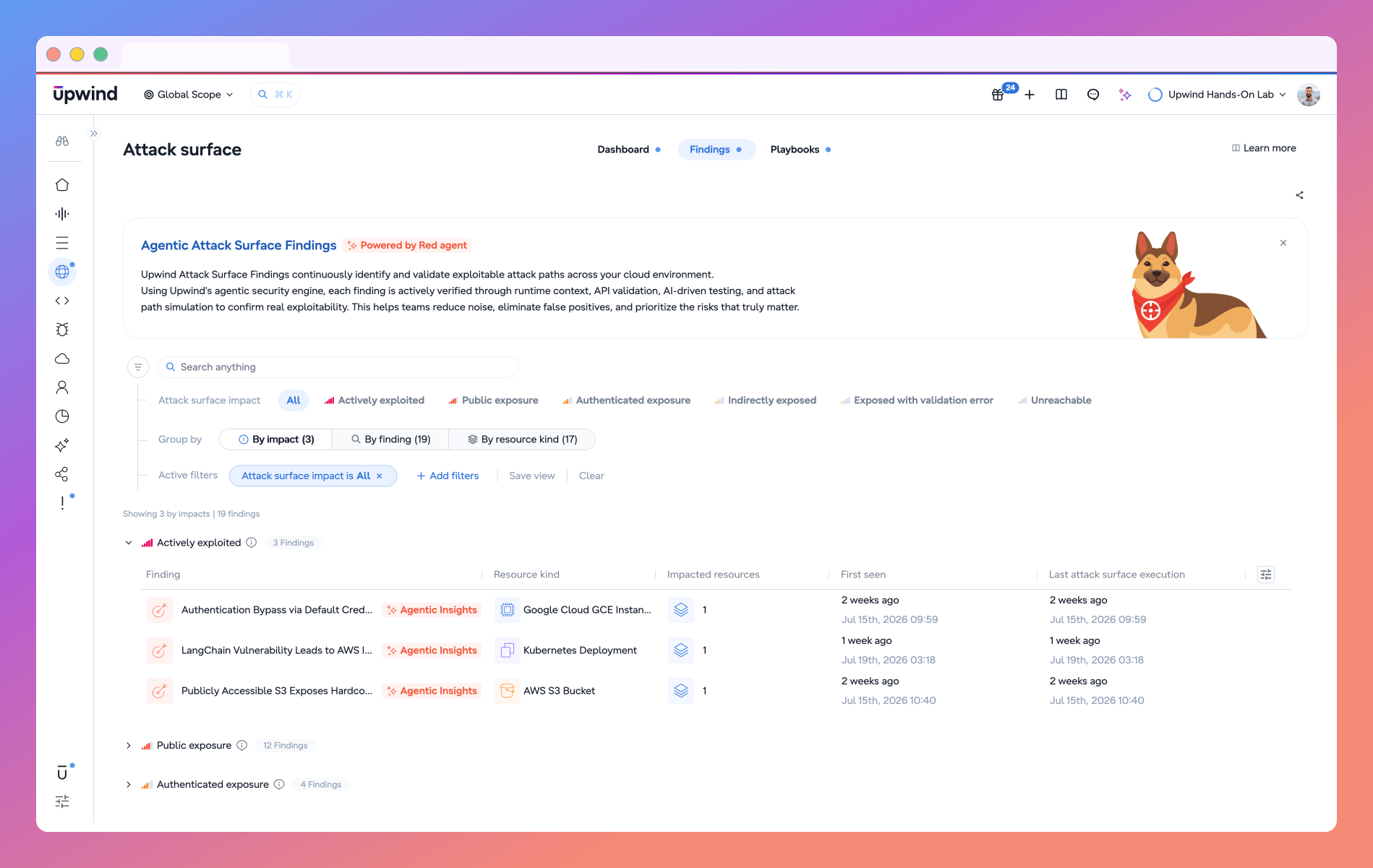Group by impact (3)
The width and height of the screenshot is (1373, 868).
coord(276,439)
